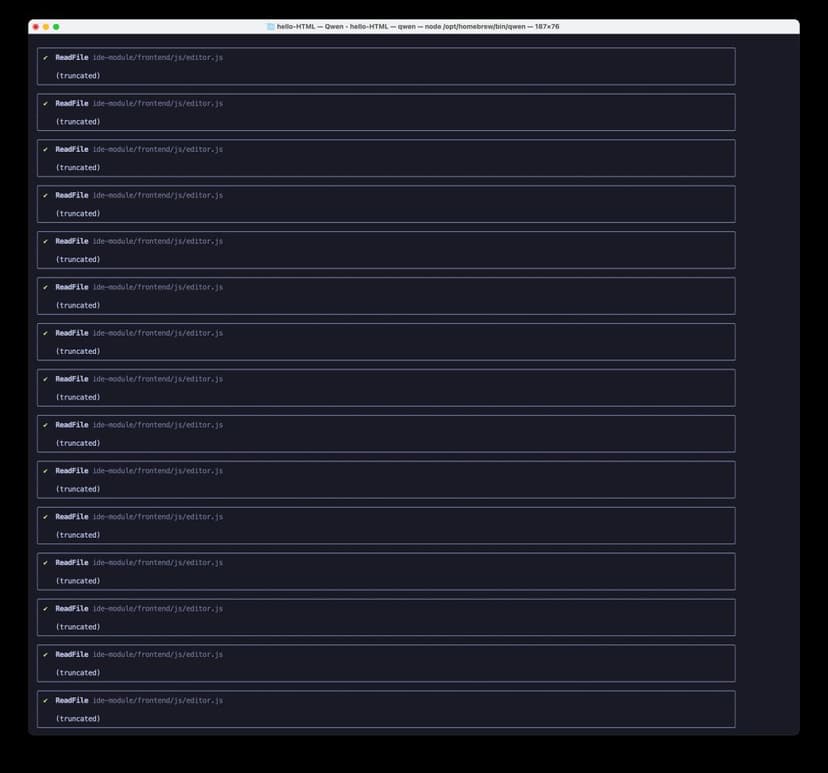Select the checkmark in the second ReadFile box
This screenshot has width=828, height=773.
click(46, 102)
